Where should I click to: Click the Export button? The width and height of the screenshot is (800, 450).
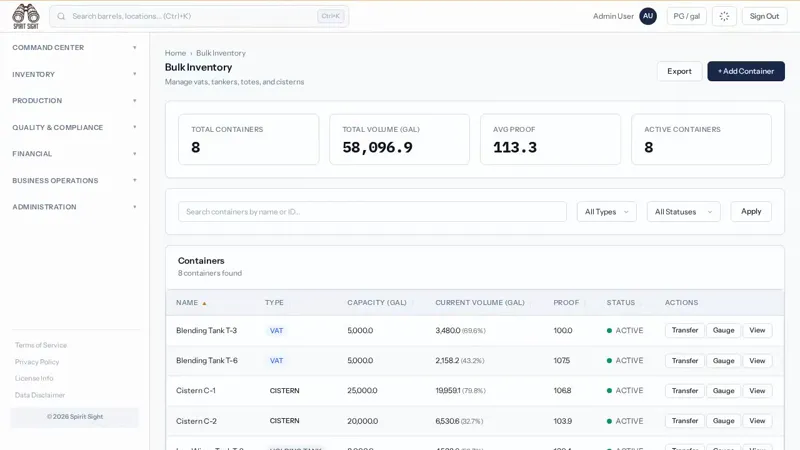point(680,71)
